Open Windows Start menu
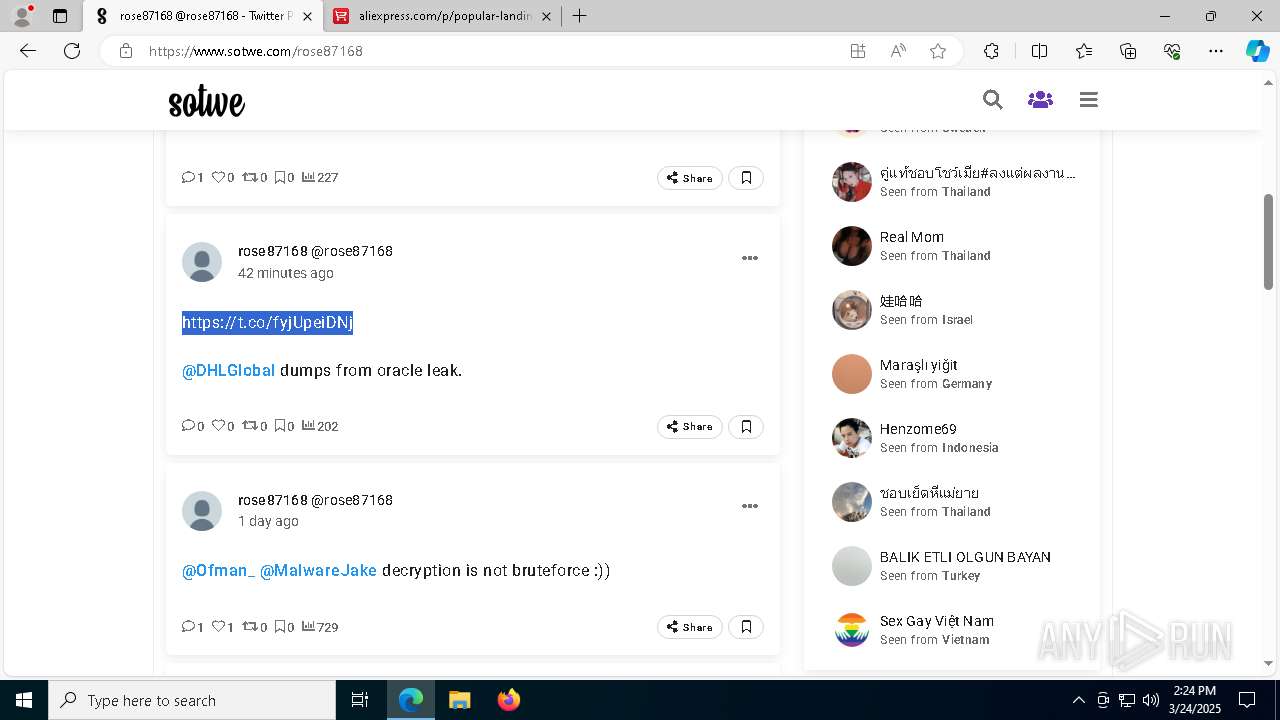The image size is (1280, 720). (24, 700)
